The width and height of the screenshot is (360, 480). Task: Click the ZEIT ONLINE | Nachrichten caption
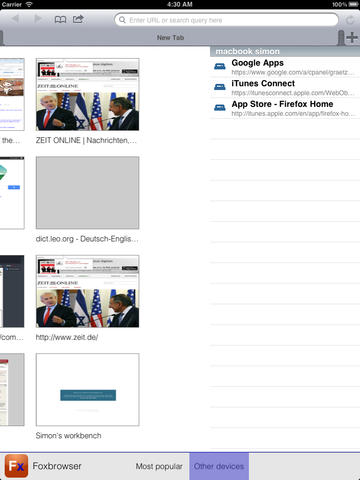86,140
